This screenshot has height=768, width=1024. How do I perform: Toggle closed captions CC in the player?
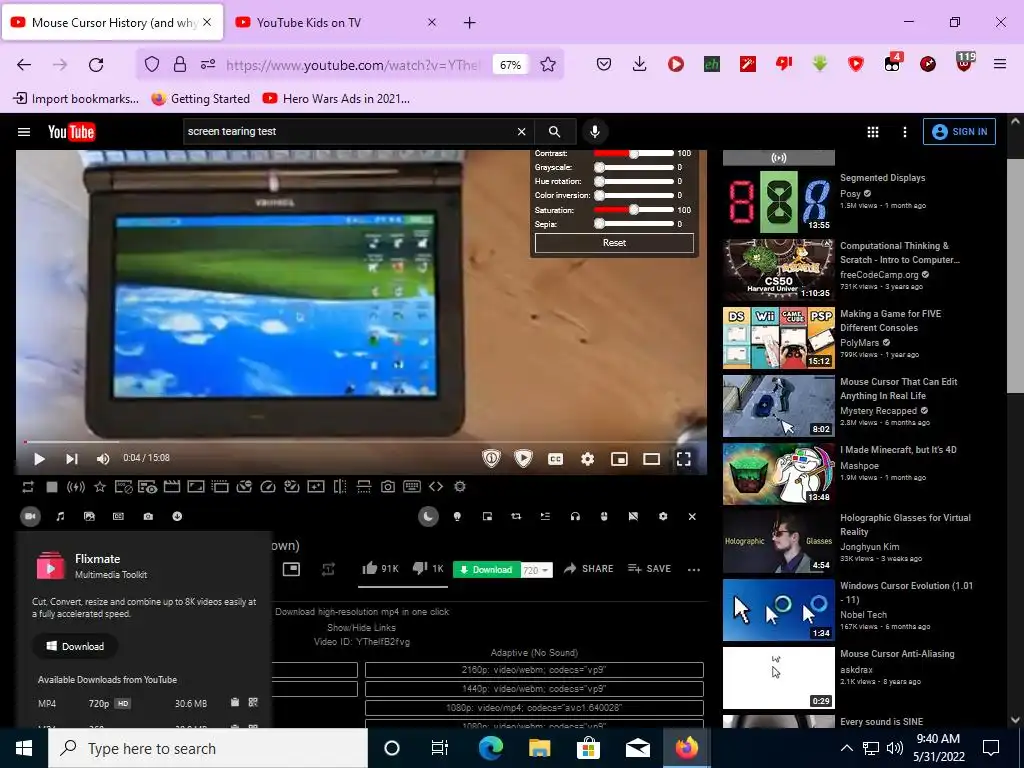(556, 459)
